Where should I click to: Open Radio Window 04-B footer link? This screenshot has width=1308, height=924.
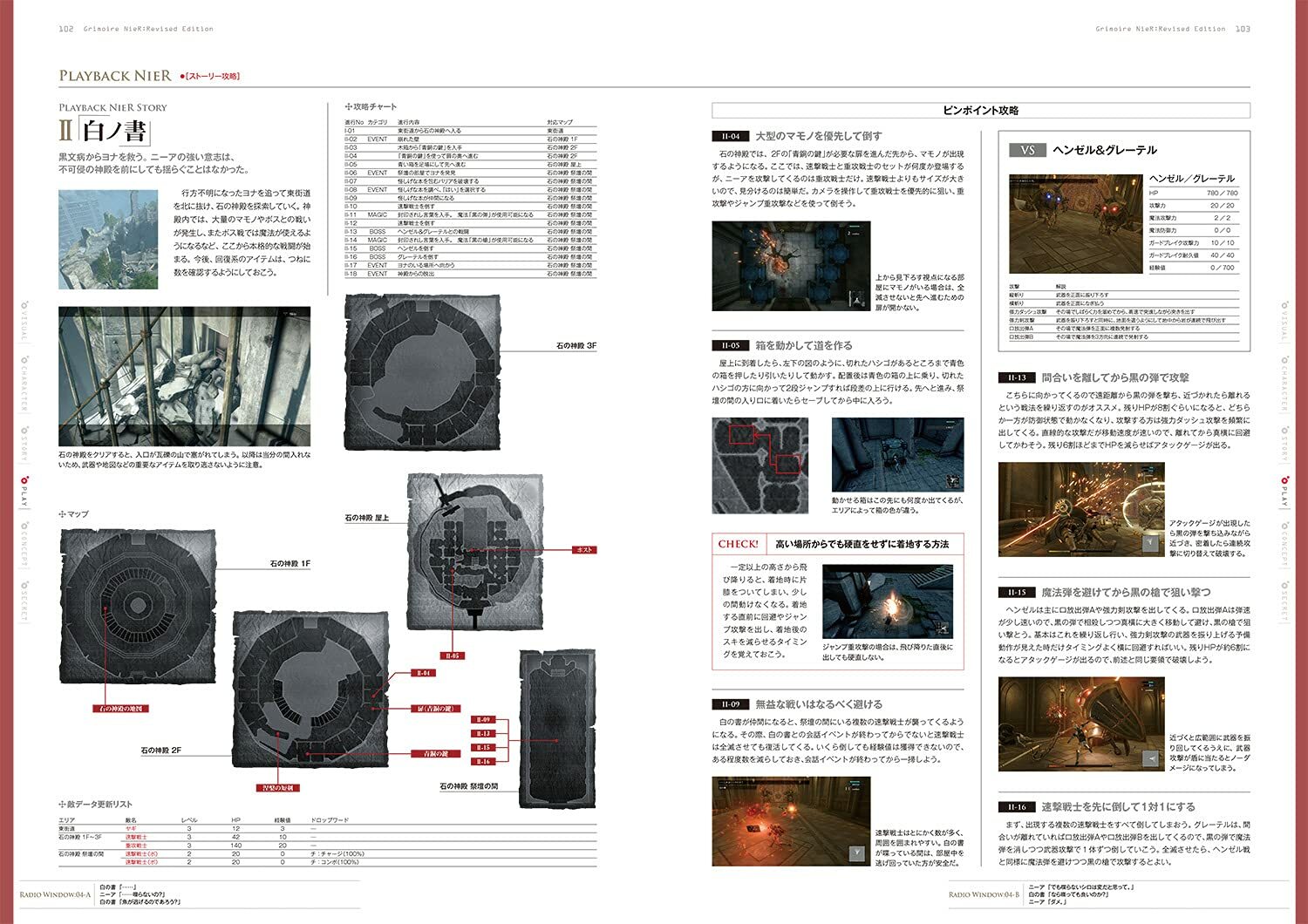(985, 893)
